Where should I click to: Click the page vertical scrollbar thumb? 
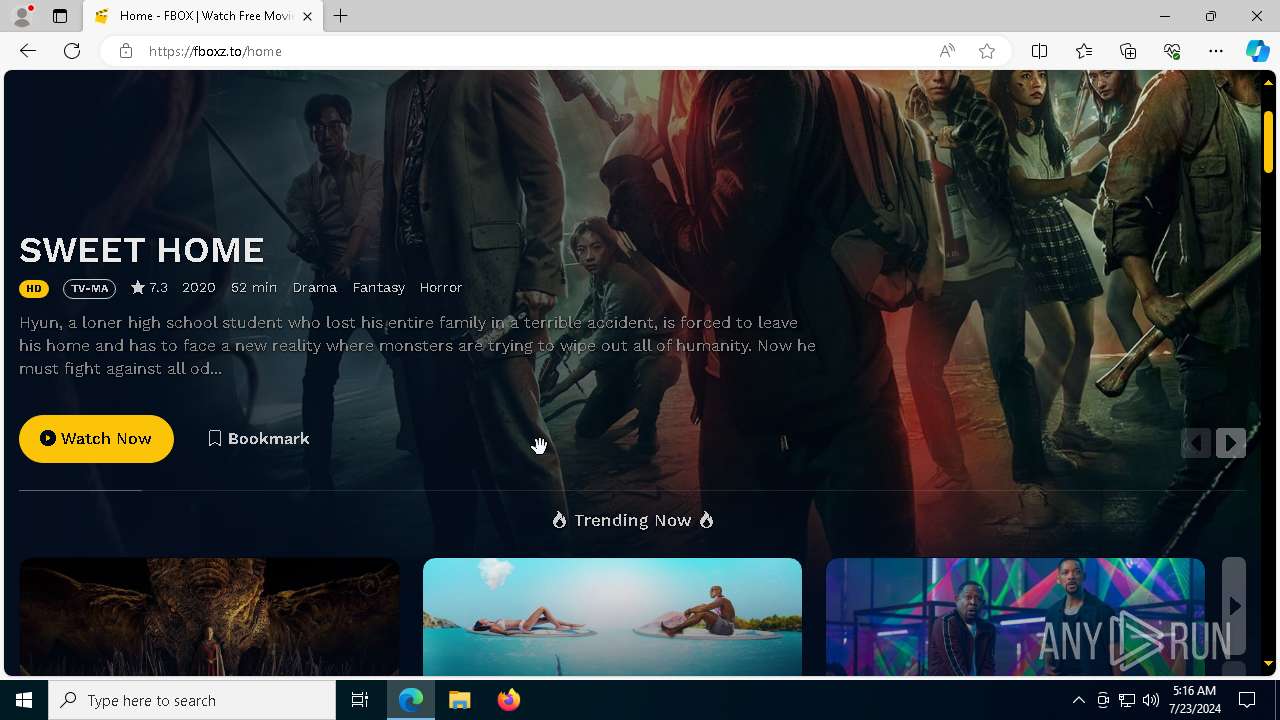(1268, 141)
